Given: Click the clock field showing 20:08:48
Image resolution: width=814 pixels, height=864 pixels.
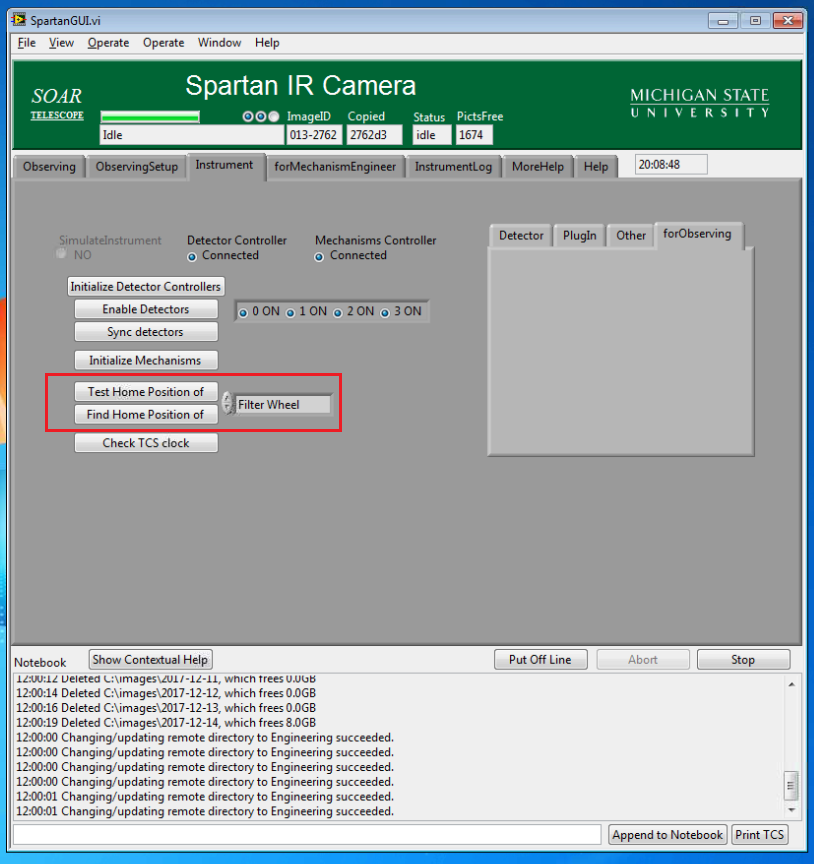Looking at the screenshot, I should click(x=671, y=165).
